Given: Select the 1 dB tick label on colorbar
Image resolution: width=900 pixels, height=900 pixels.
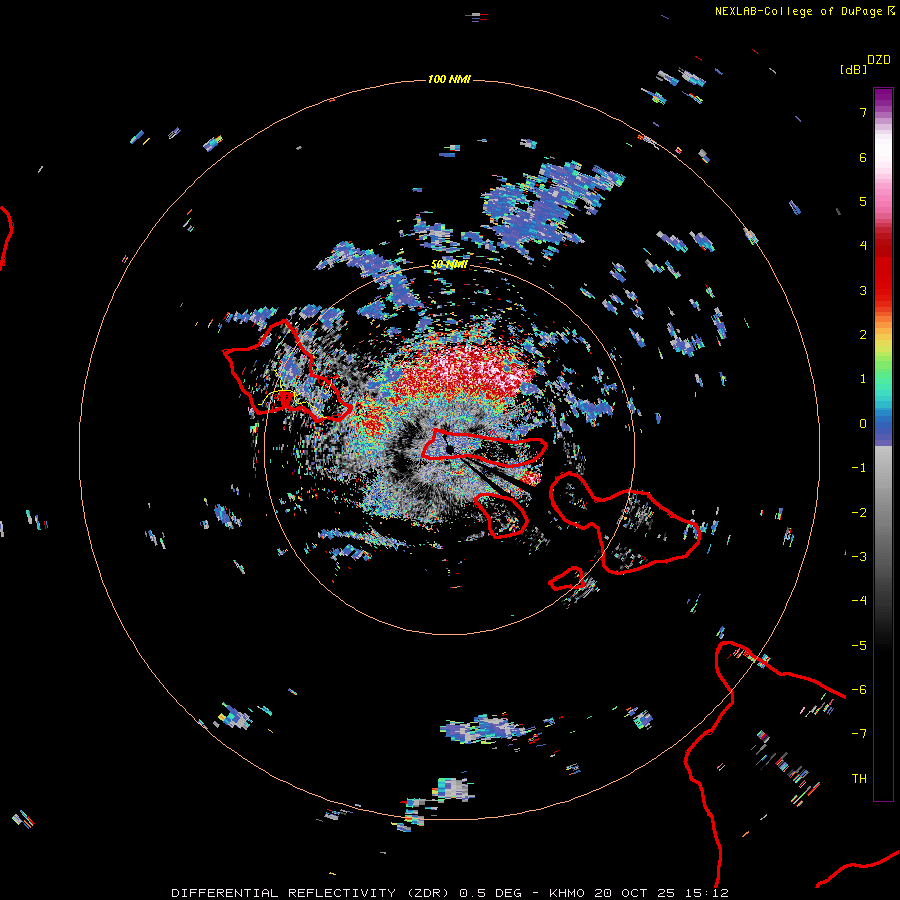Looking at the screenshot, I should tap(863, 379).
